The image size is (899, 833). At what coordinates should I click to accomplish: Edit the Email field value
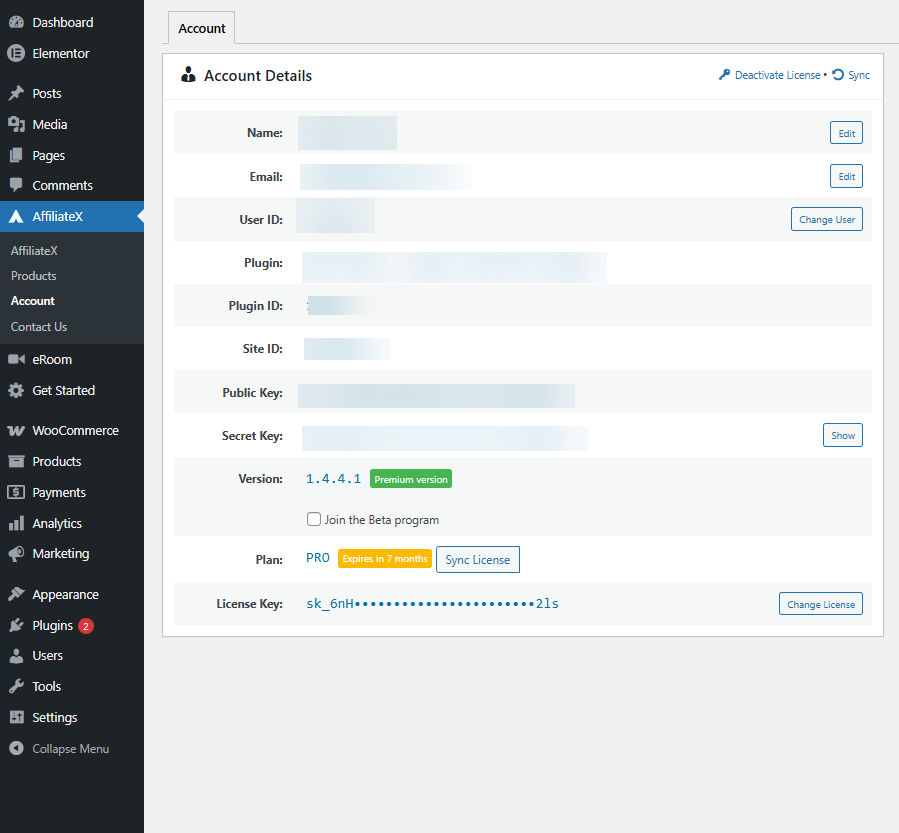(846, 176)
